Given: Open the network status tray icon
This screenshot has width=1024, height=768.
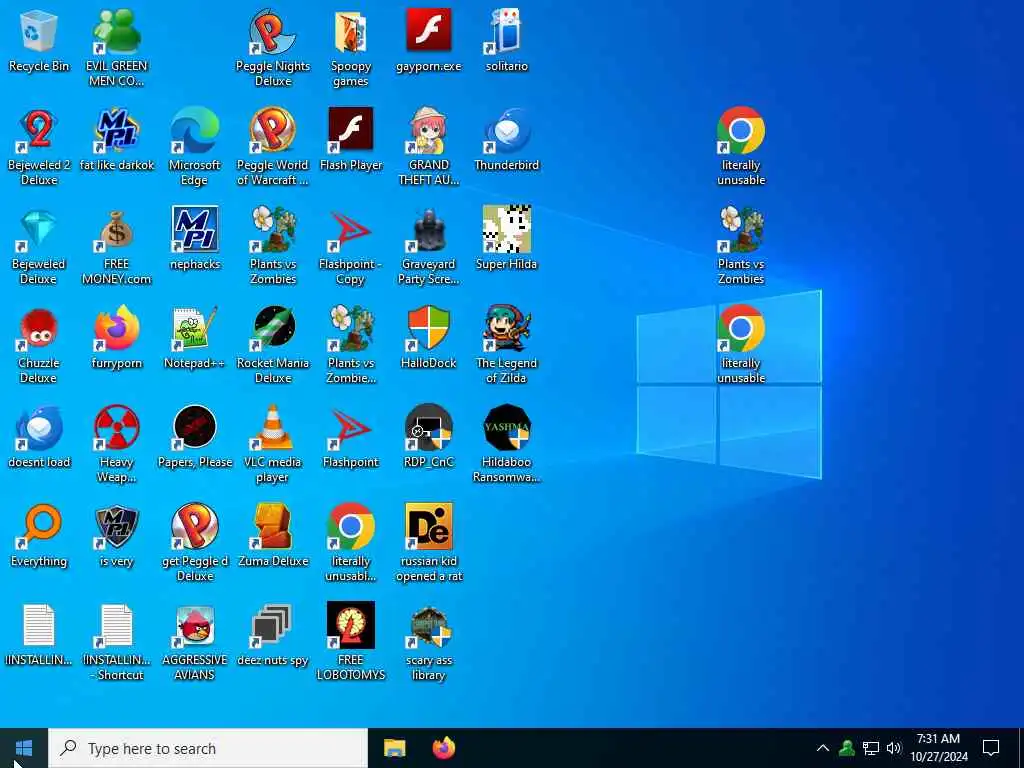Looking at the screenshot, I should click(871, 748).
